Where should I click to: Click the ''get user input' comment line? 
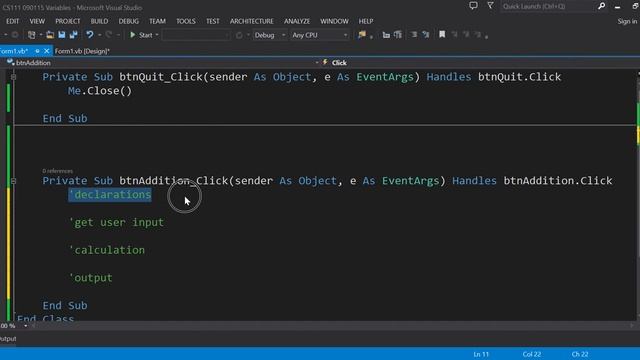coord(116,222)
